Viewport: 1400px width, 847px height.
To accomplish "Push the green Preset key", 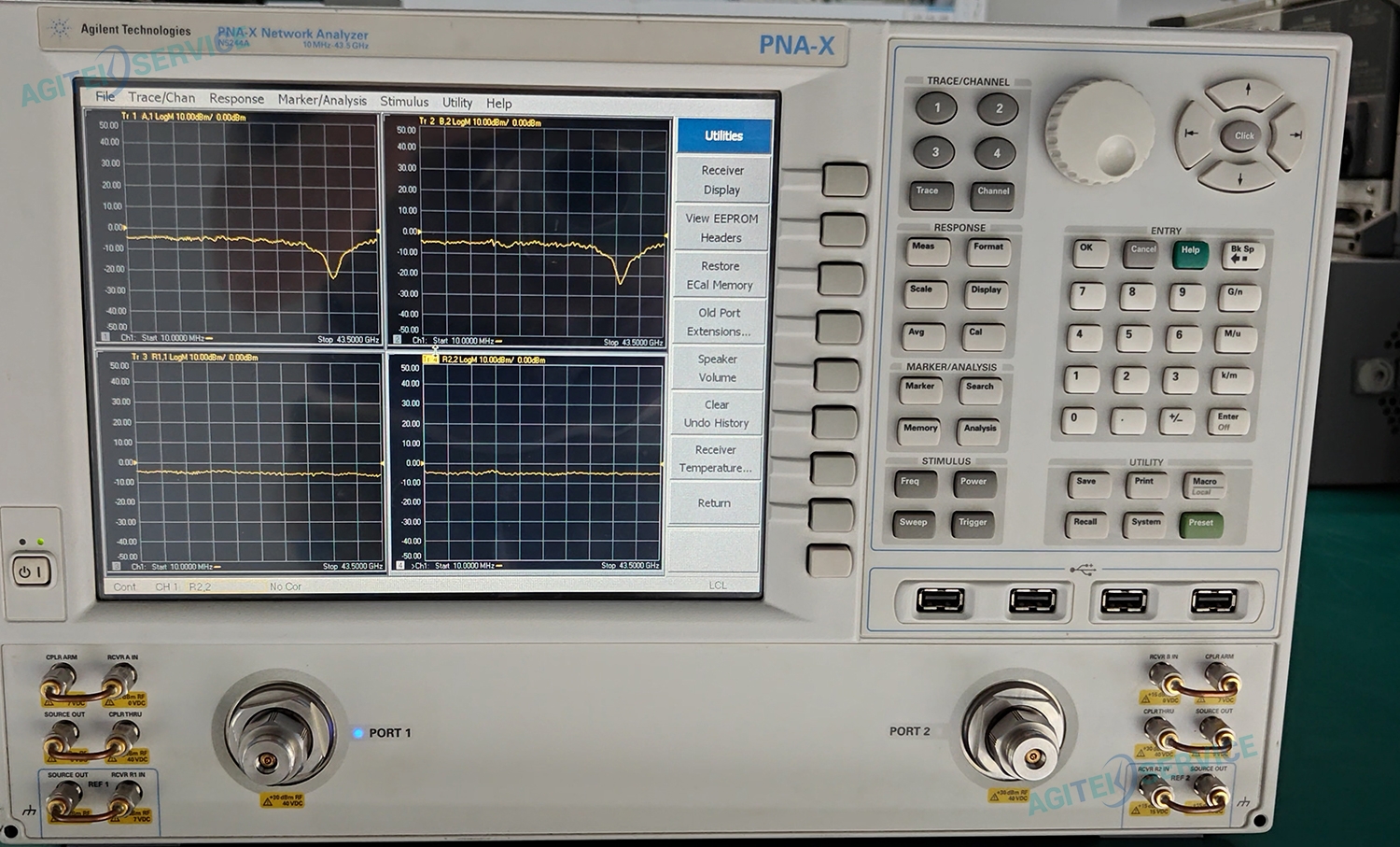I will 1201,527.
